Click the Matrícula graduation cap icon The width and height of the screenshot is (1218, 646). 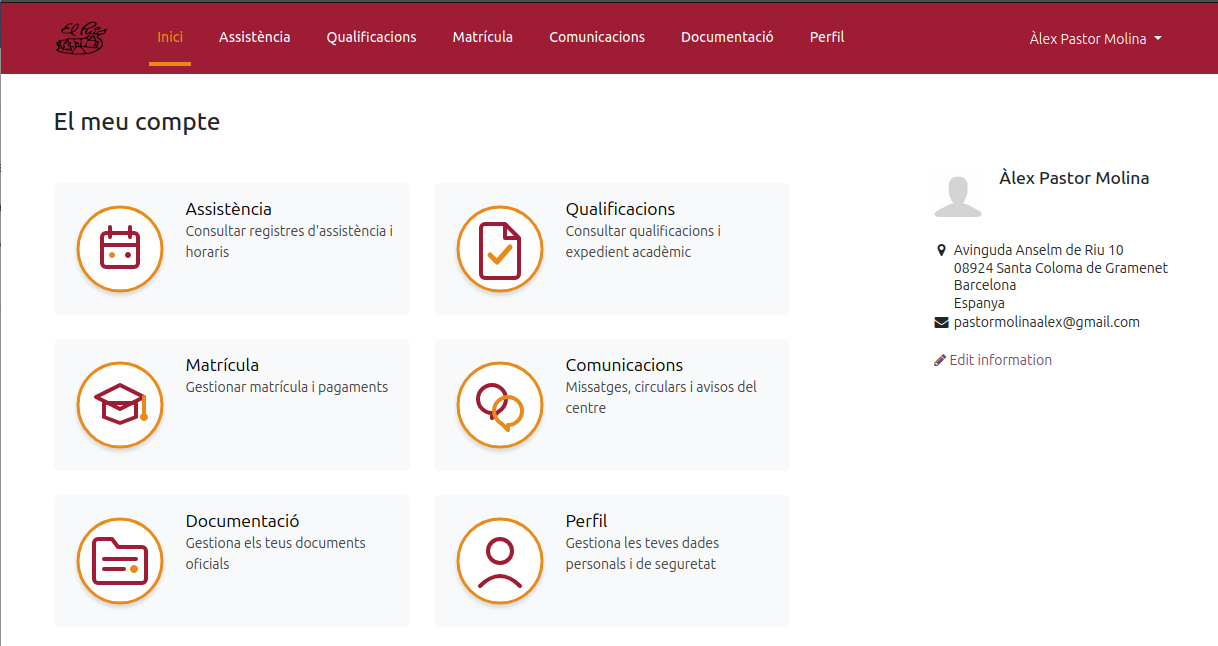pyautogui.click(x=120, y=405)
